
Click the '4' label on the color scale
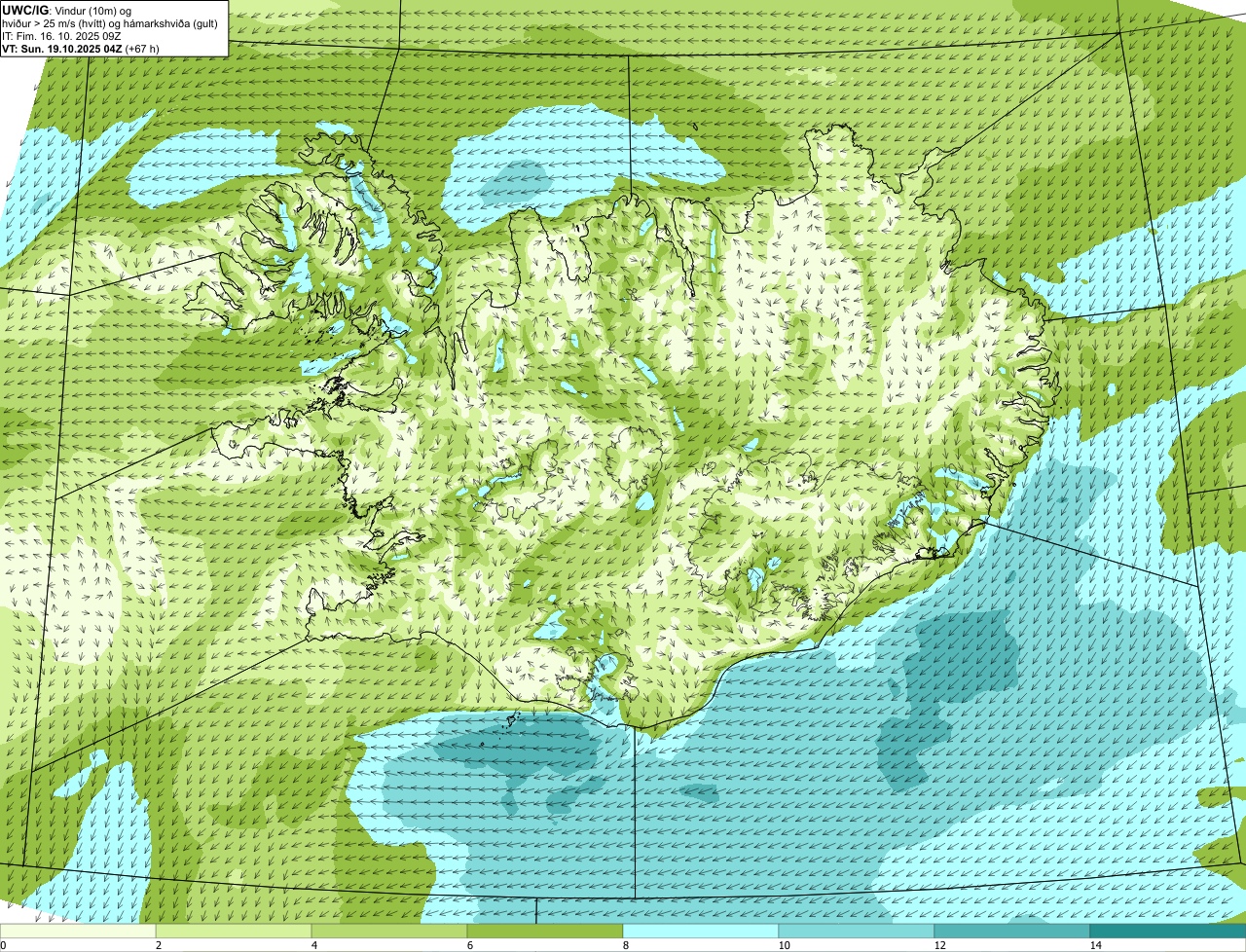(313, 945)
